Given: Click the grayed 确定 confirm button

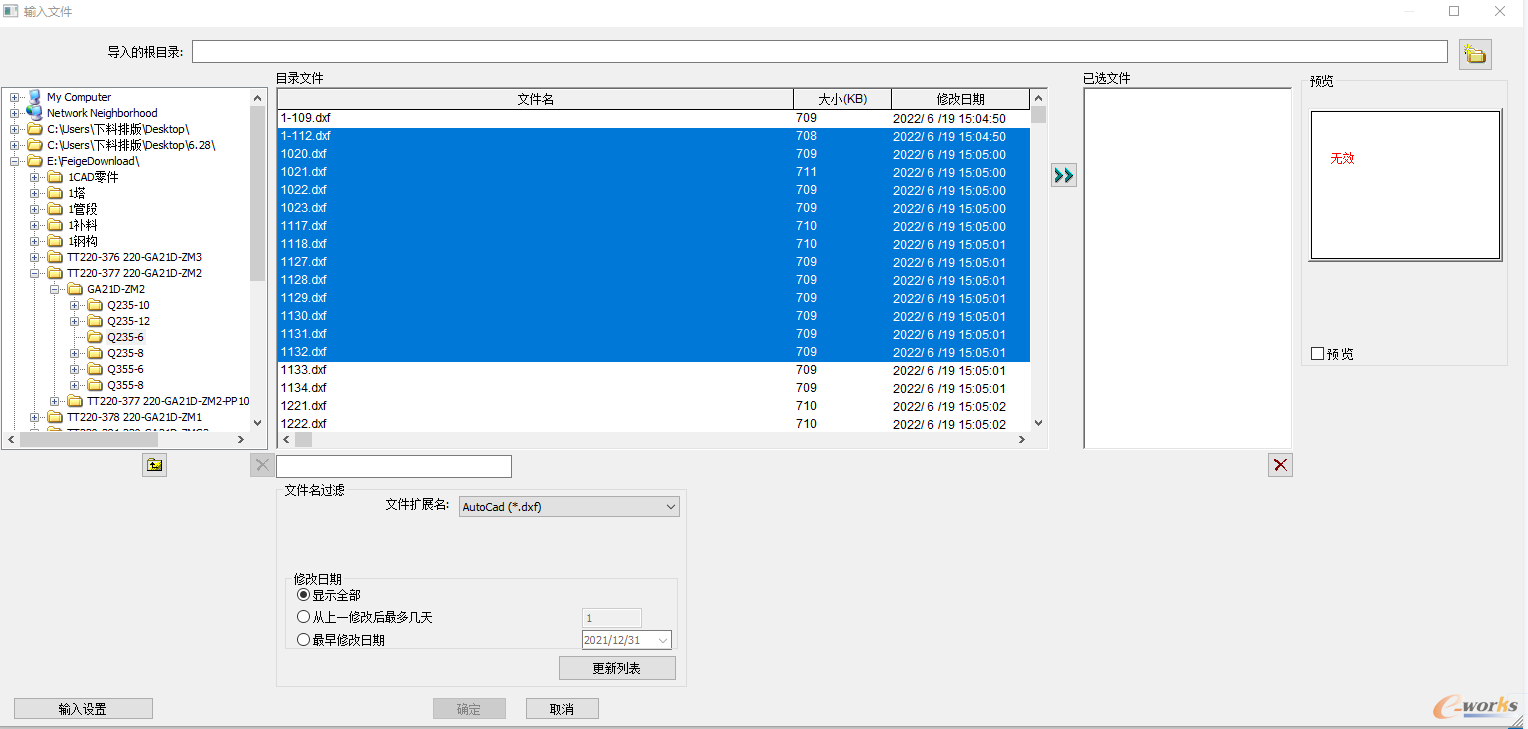Looking at the screenshot, I should coord(469,709).
